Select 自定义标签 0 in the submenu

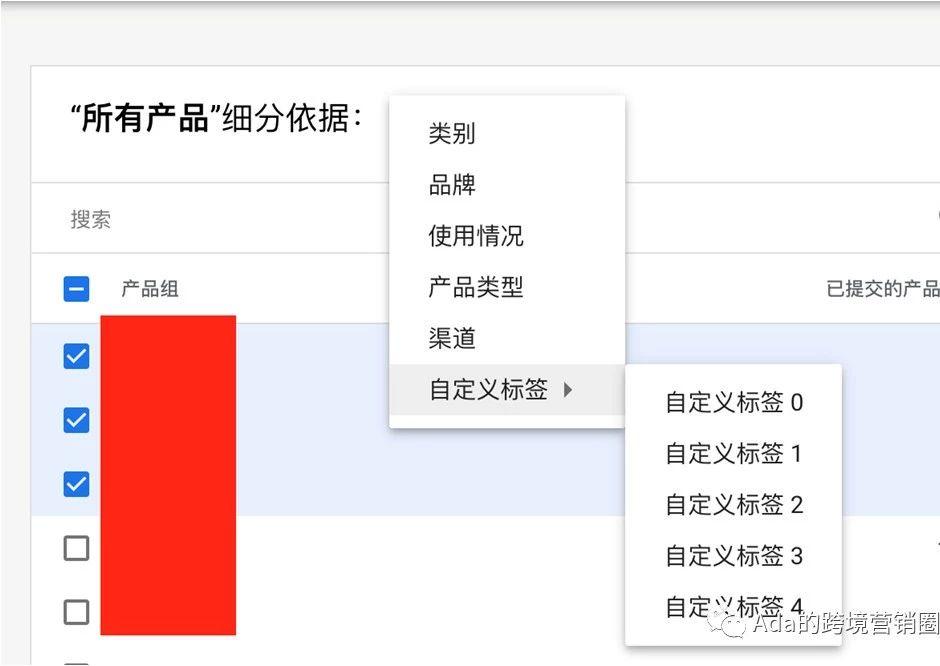pyautogui.click(x=734, y=402)
